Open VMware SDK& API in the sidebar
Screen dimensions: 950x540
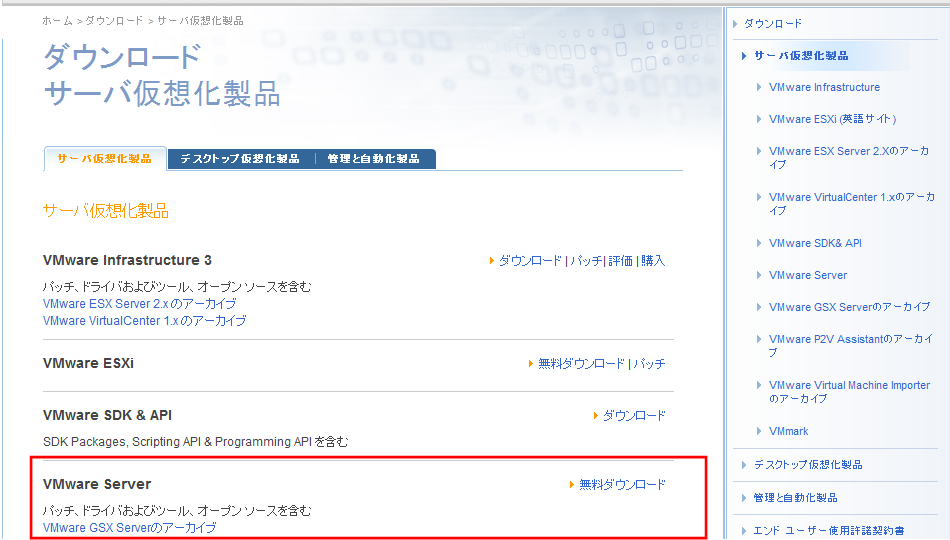point(815,244)
